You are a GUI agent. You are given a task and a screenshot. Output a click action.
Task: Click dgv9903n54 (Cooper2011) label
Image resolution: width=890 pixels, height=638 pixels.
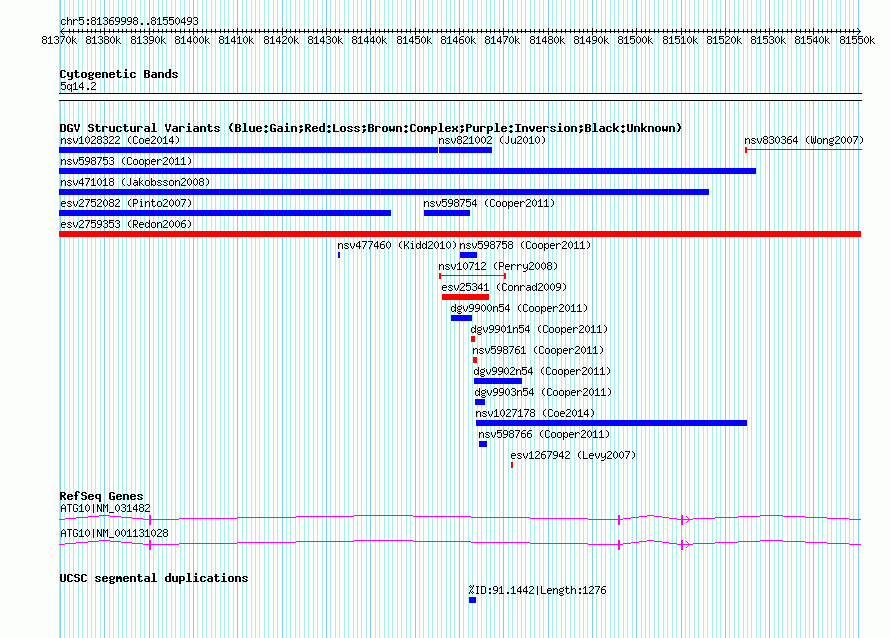pyautogui.click(x=543, y=392)
